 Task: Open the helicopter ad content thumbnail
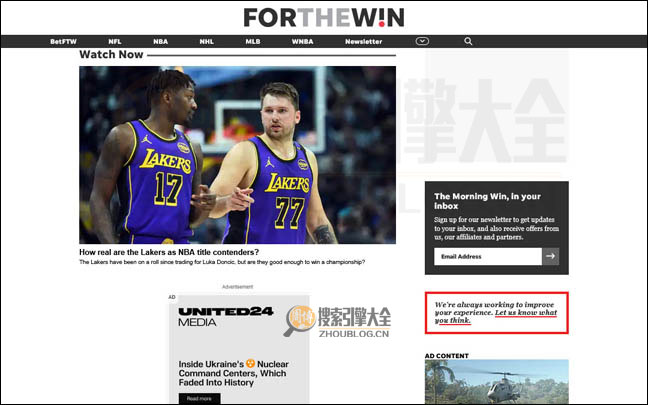click(x=496, y=381)
